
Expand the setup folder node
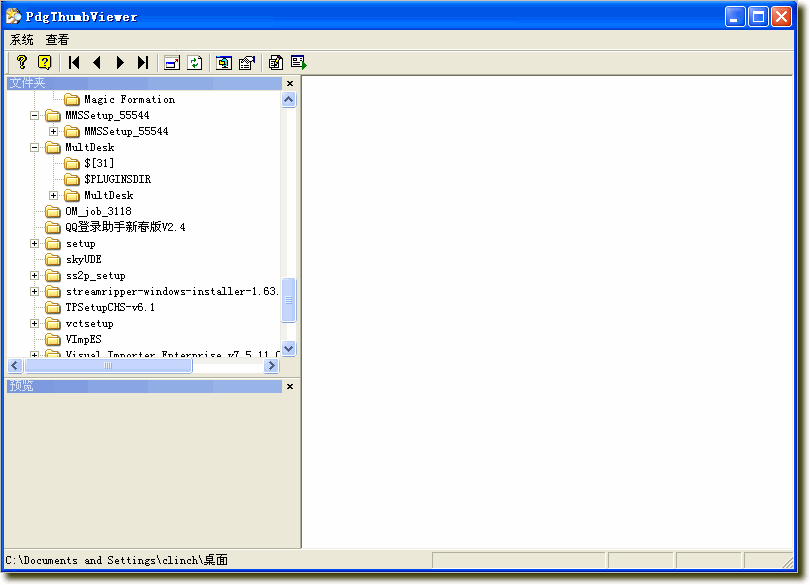coord(34,243)
